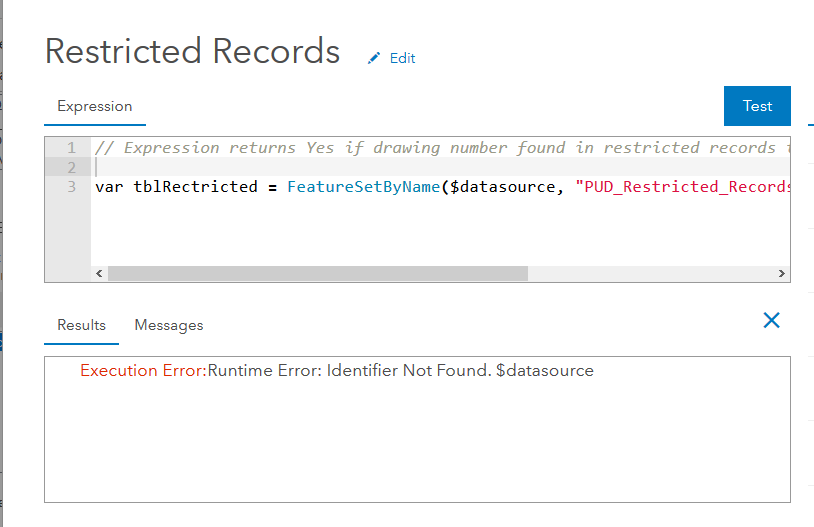Click the pencil icon beside Edit
This screenshot has height=527, width=814.
coord(374,58)
